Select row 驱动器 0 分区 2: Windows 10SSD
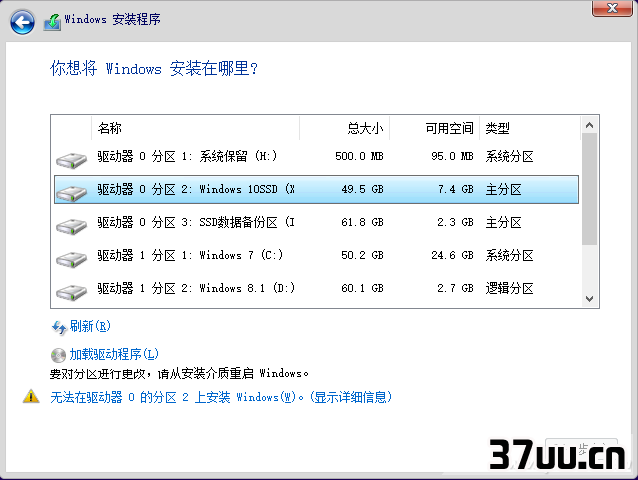This screenshot has height=480, width=638. (316, 190)
